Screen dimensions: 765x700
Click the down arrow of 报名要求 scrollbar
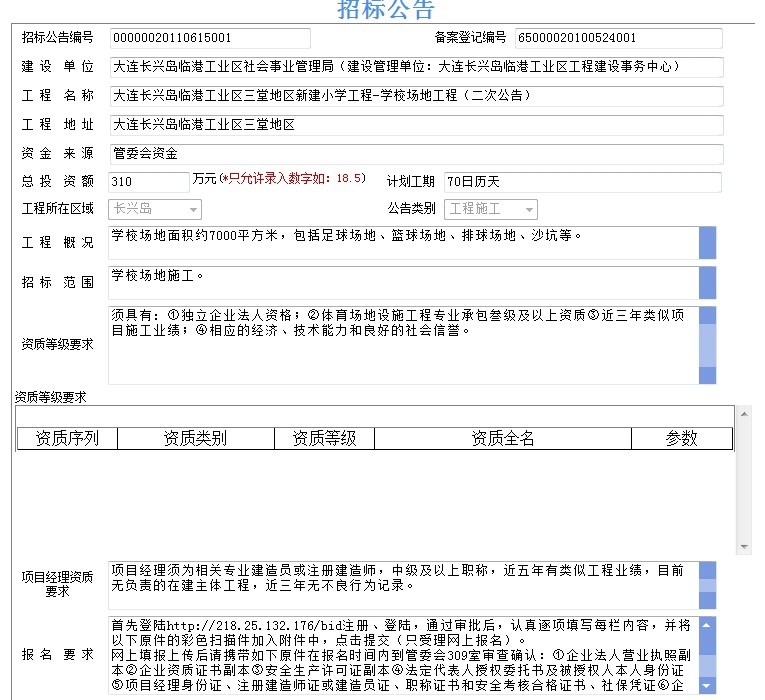tap(707, 685)
